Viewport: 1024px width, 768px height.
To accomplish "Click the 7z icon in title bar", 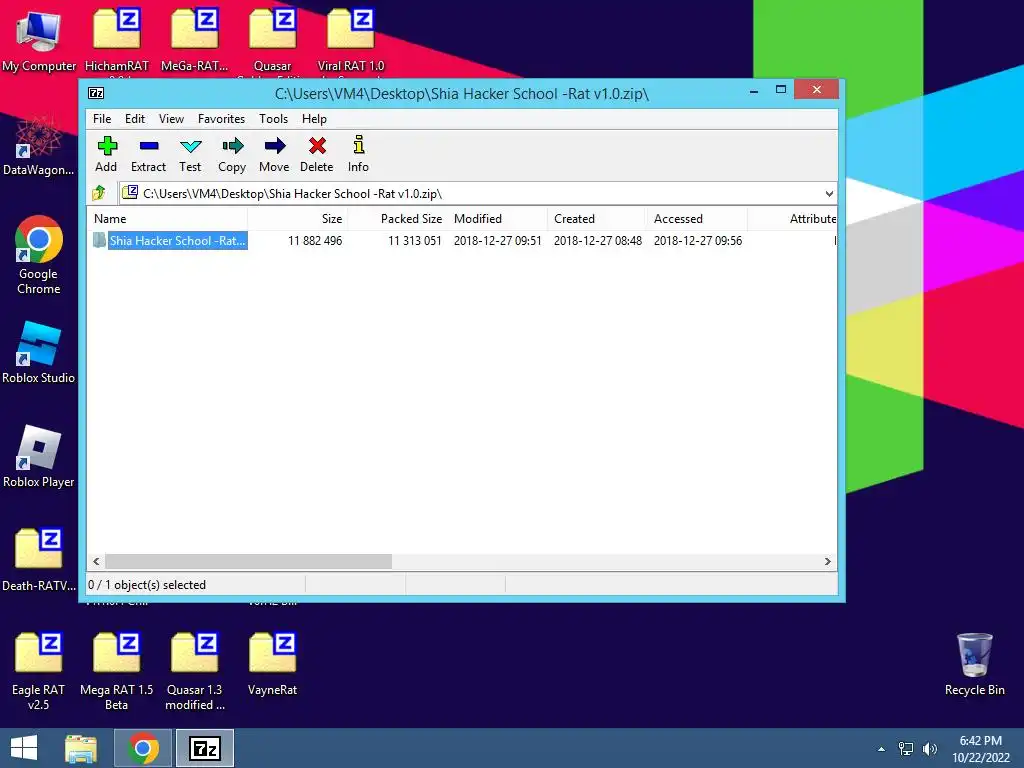I will click(x=96, y=93).
